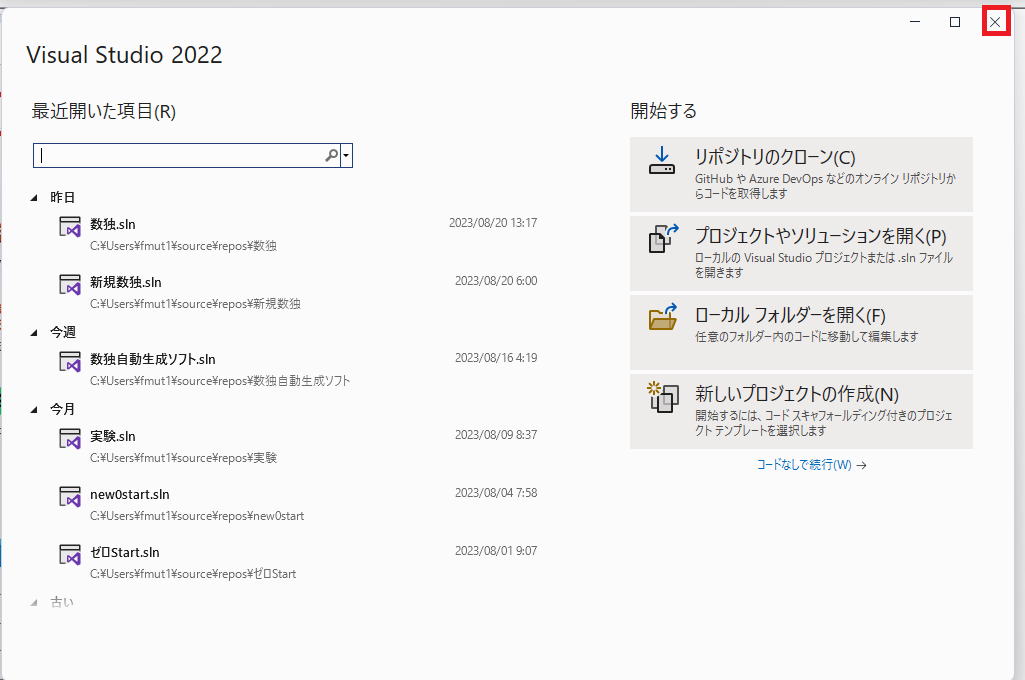Toggle the 古い group expander
This screenshot has width=1025, height=680.
[x=34, y=603]
